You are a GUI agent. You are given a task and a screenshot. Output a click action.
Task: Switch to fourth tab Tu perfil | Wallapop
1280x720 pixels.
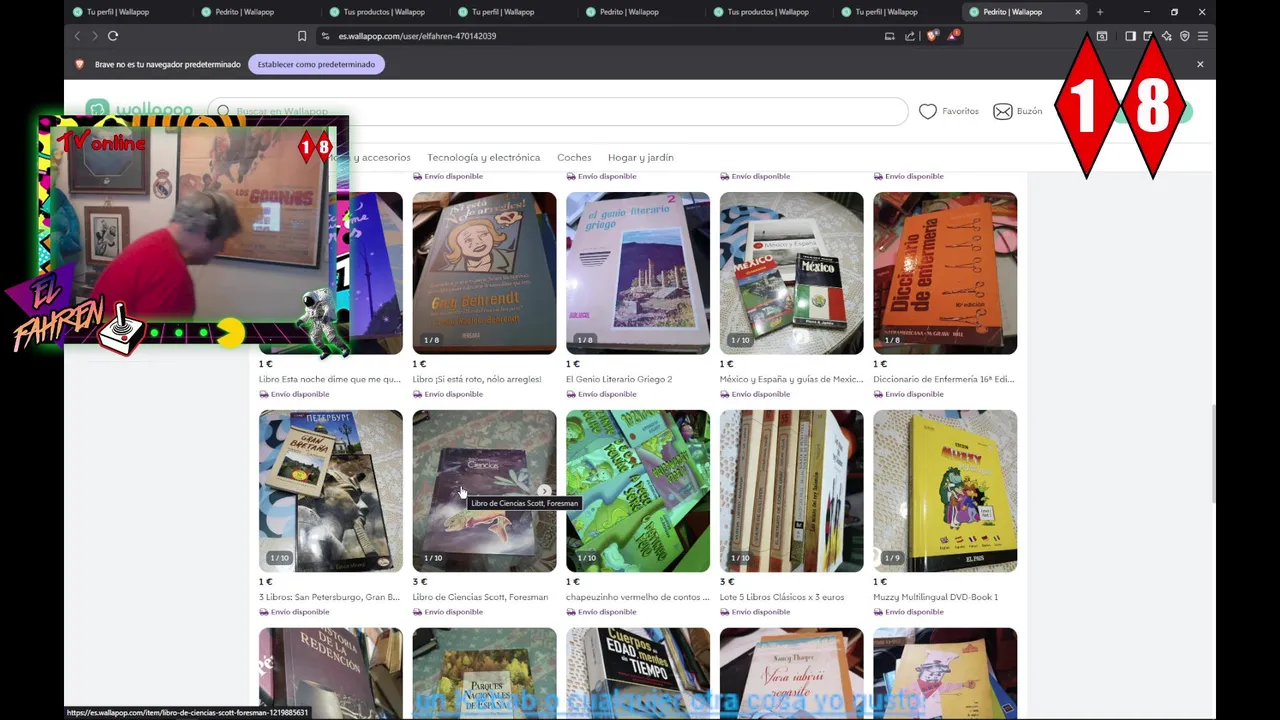click(512, 12)
